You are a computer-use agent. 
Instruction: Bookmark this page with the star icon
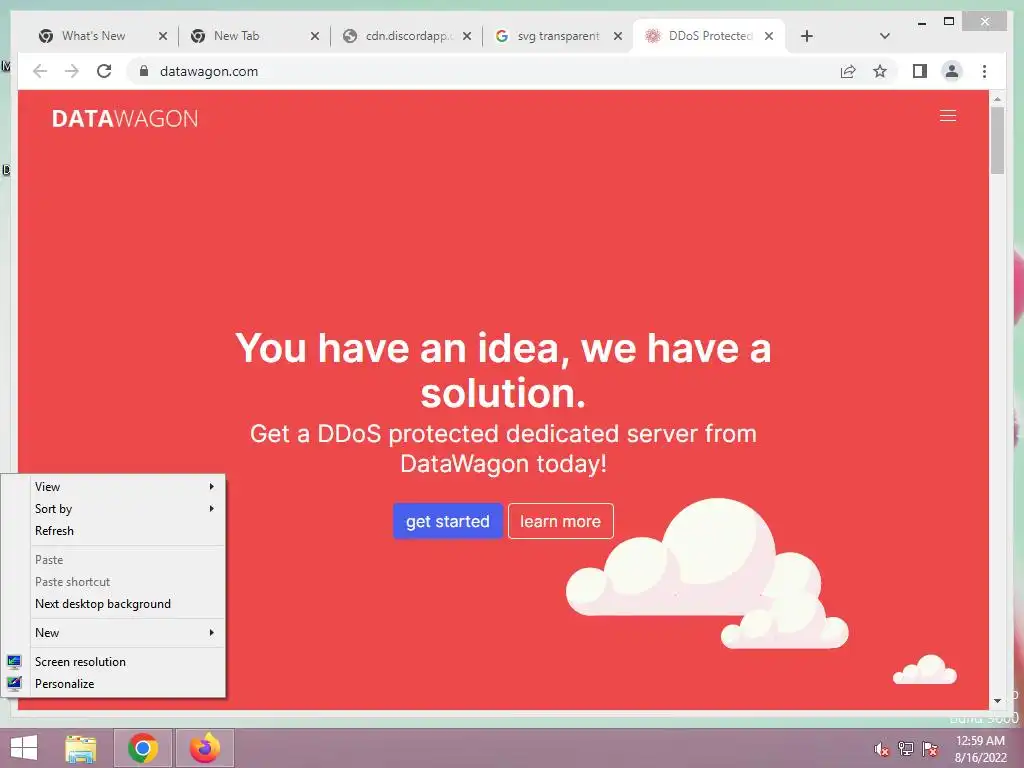[x=880, y=71]
